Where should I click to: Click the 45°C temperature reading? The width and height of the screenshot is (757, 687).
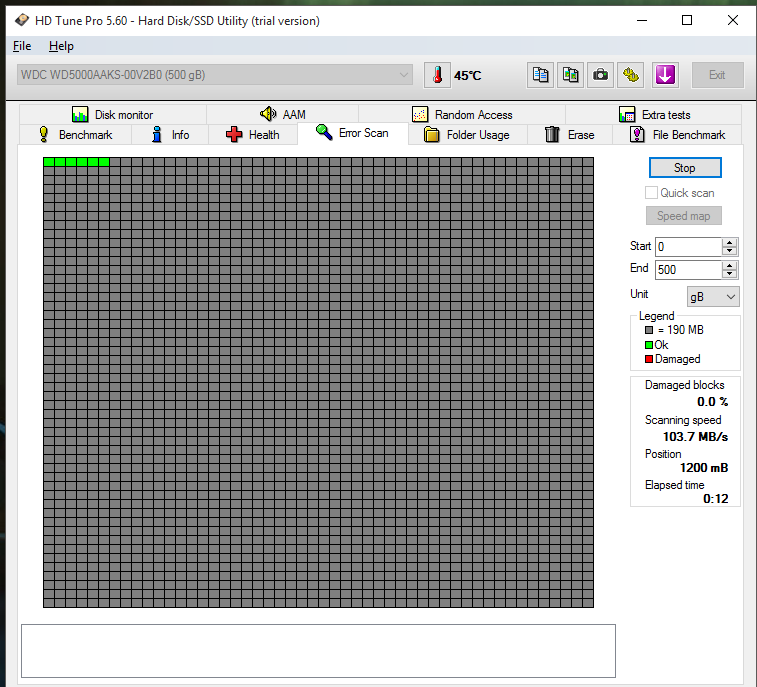coord(467,76)
